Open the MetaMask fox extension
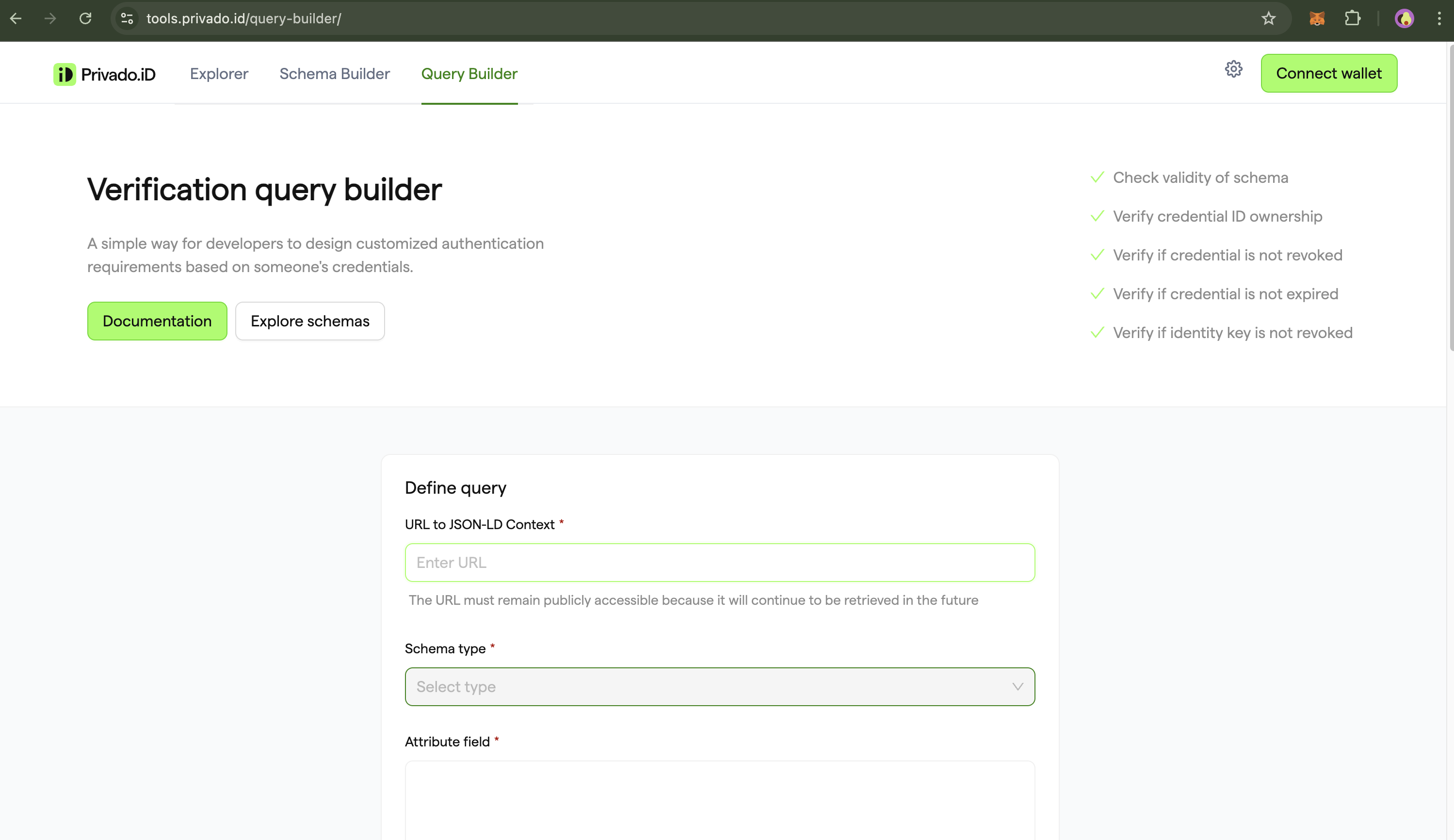Screen dimensions: 1454x840 click(x=1317, y=18)
